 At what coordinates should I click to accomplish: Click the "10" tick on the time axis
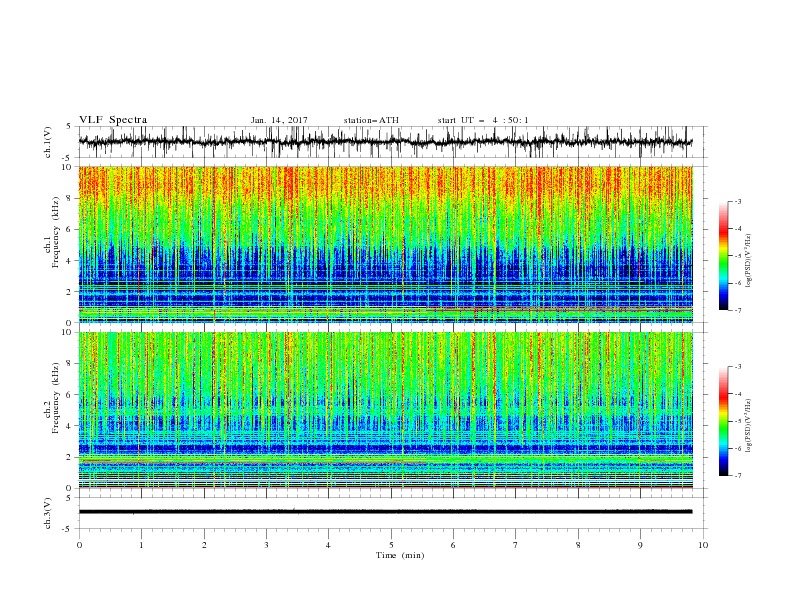click(x=703, y=545)
